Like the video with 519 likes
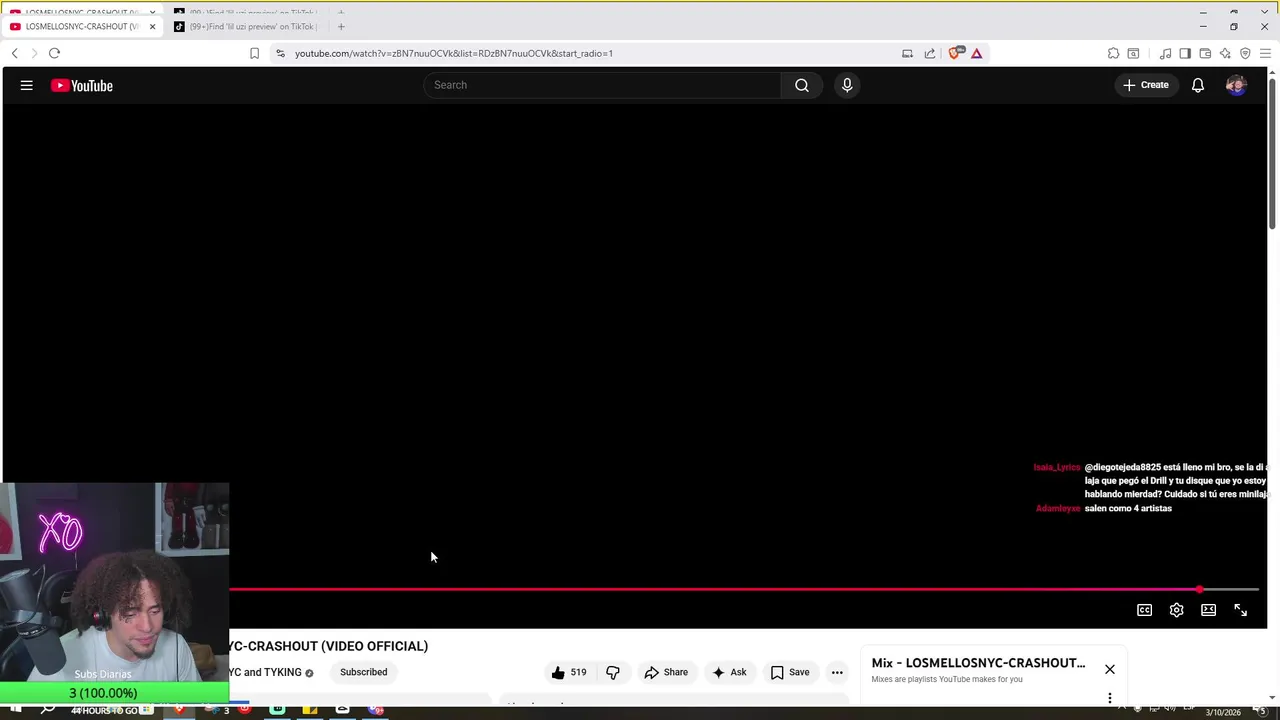1280x720 pixels. [569, 672]
